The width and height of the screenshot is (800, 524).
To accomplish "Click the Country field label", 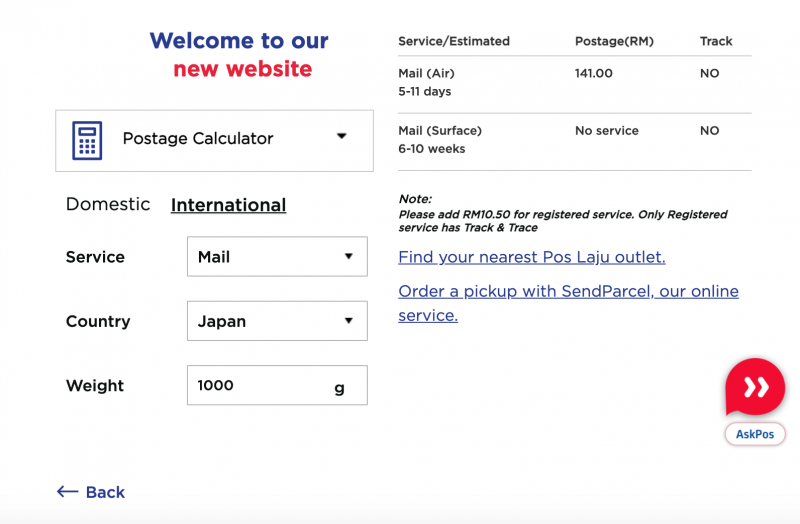I will (x=98, y=321).
